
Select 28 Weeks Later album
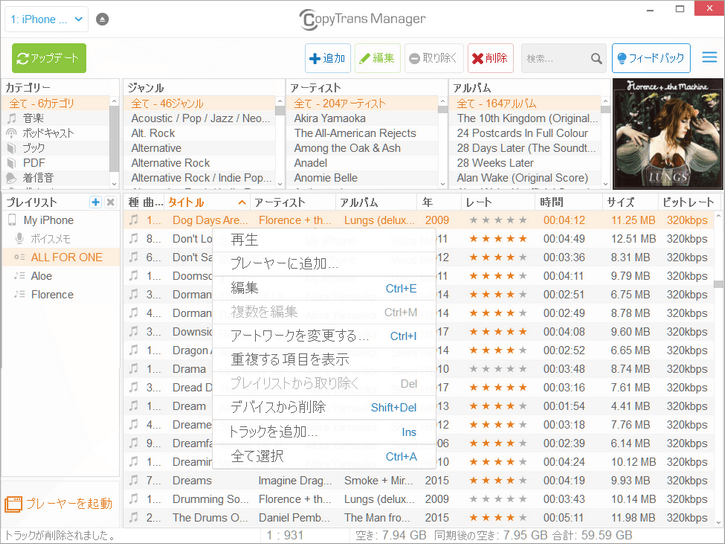[x=526, y=163]
